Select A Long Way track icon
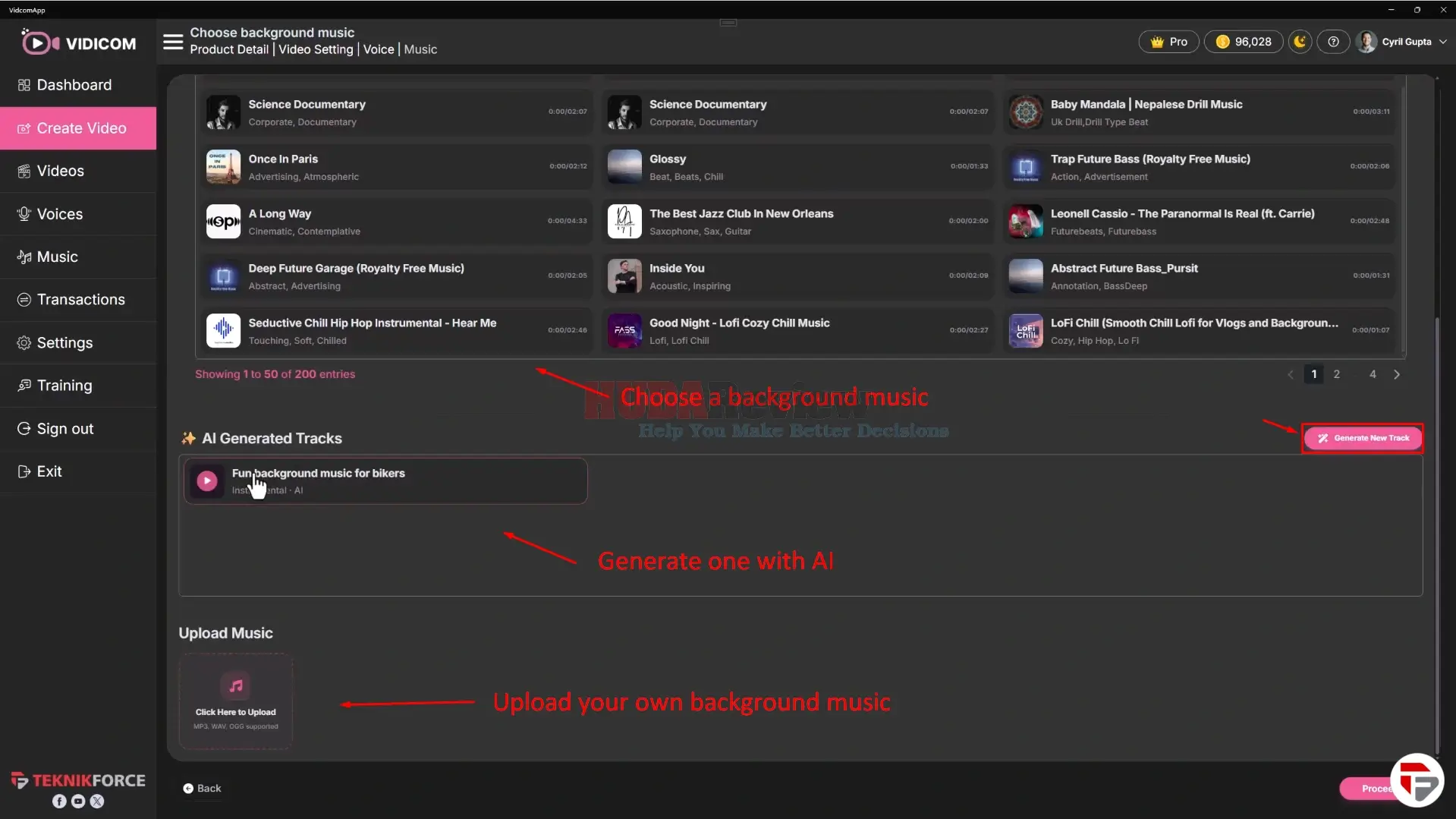Viewport: 1456px width, 819px height. 223,222
